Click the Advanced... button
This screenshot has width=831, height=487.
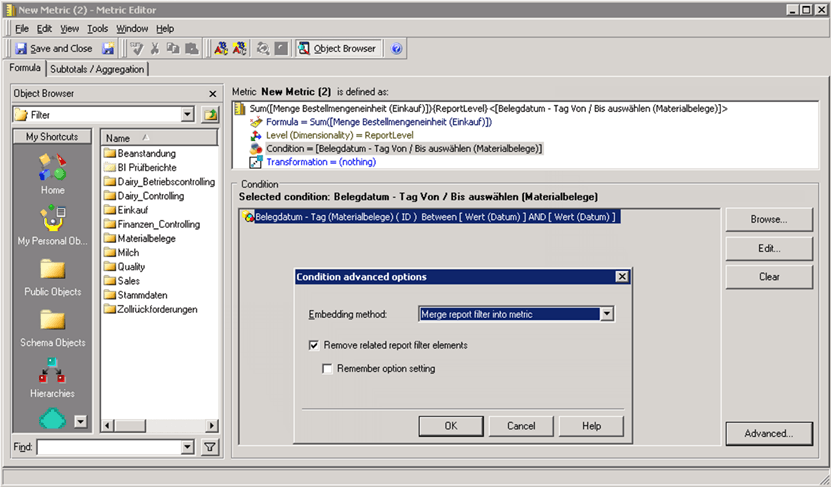pyautogui.click(x=768, y=433)
